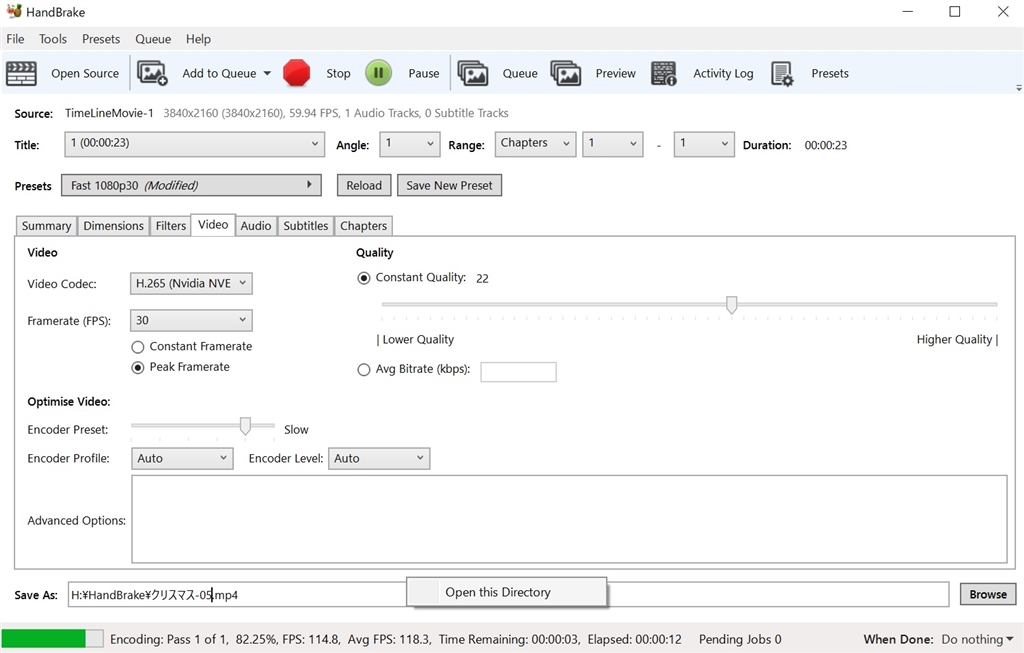Click the red Stop encoding icon
The image size is (1024, 653).
[x=296, y=73]
